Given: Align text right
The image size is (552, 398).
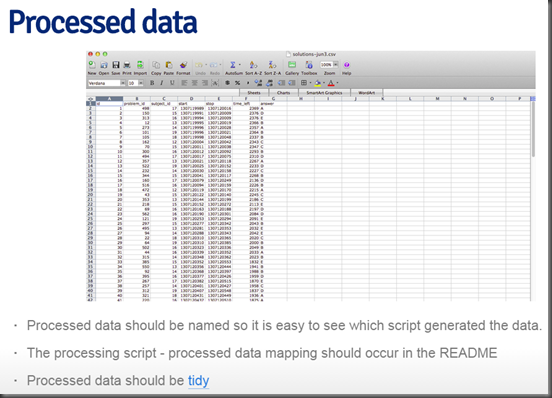Looking at the screenshot, I should pyautogui.click(x=205, y=83).
